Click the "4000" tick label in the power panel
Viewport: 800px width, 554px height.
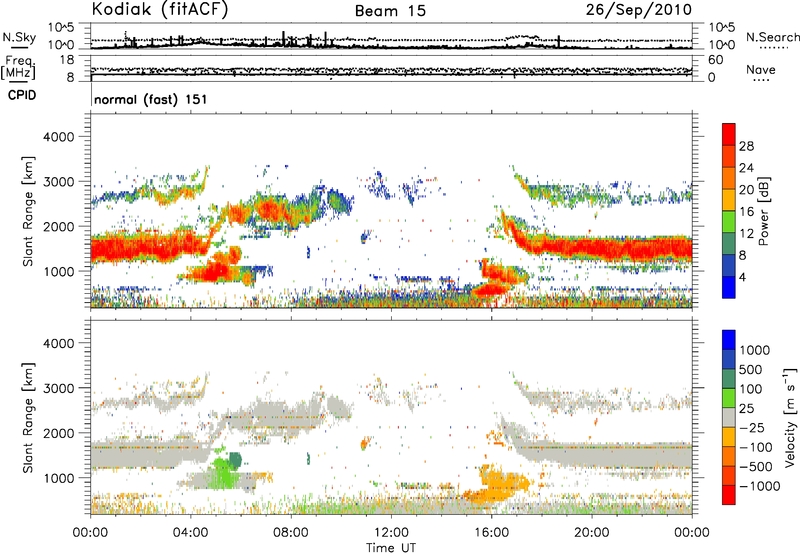click(x=59, y=137)
